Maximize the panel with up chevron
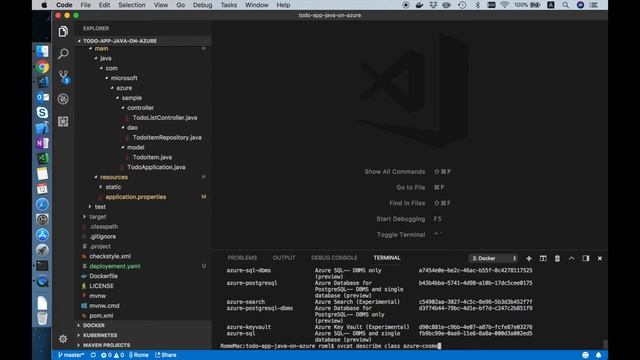This screenshot has height=360, width=640. (x=571, y=258)
